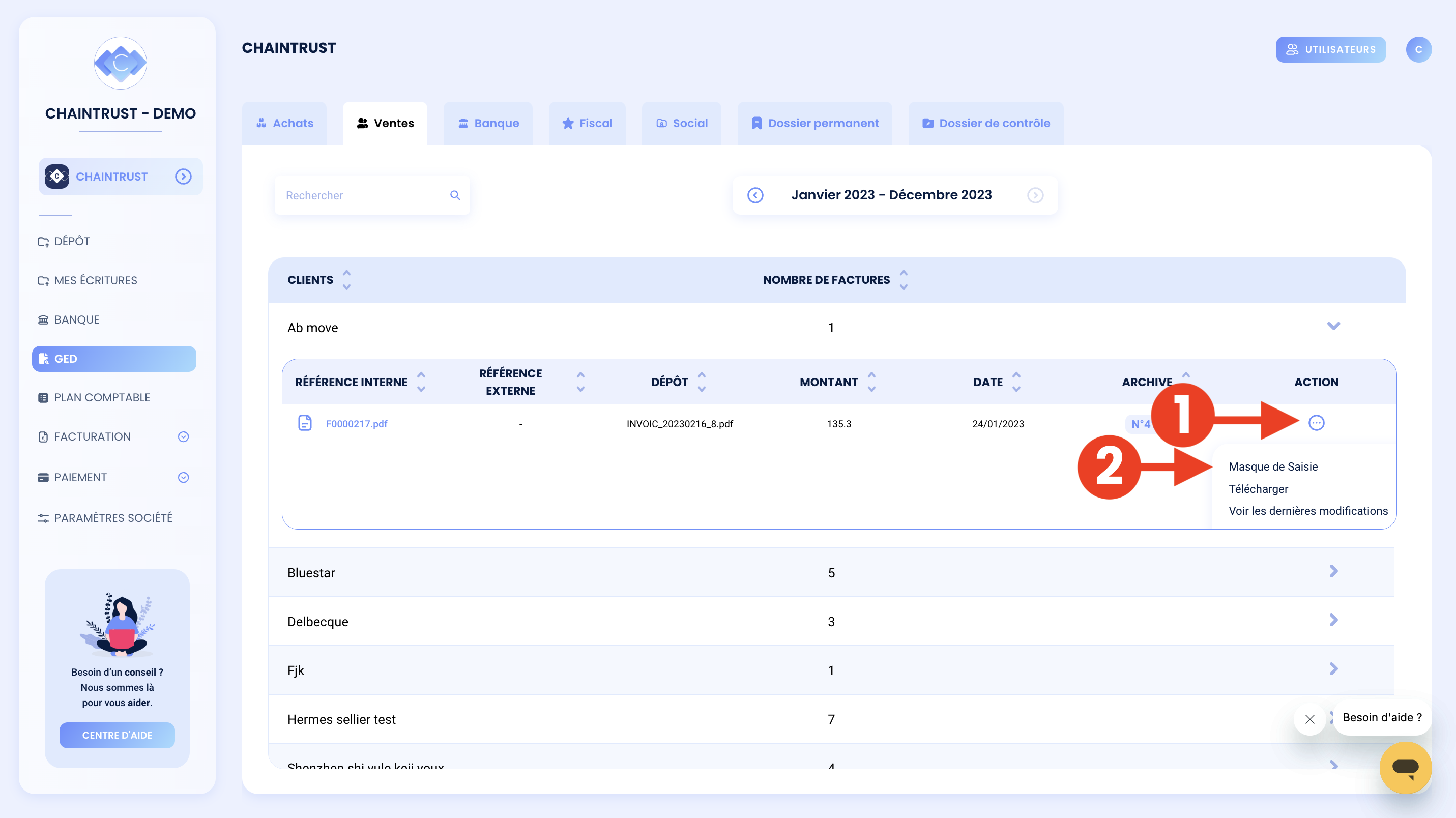This screenshot has height=818, width=1456.
Task: Open the Social tab
Action: click(x=682, y=123)
